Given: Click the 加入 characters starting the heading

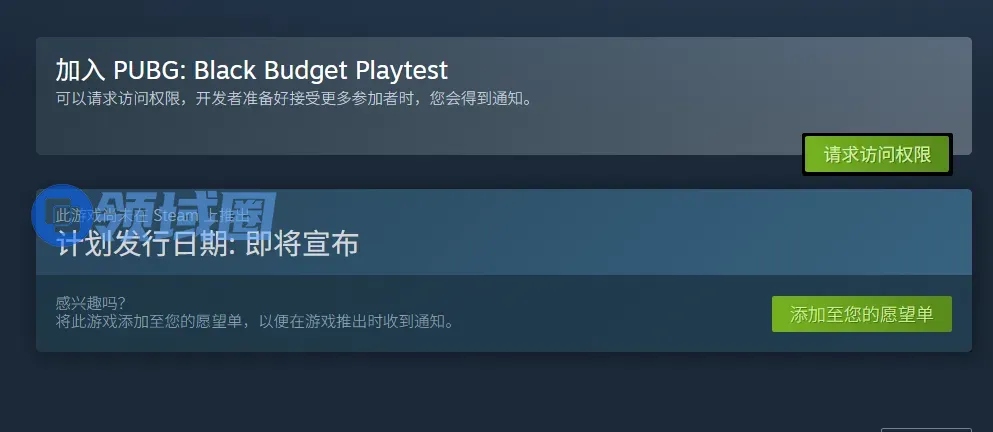Looking at the screenshot, I should [80, 70].
